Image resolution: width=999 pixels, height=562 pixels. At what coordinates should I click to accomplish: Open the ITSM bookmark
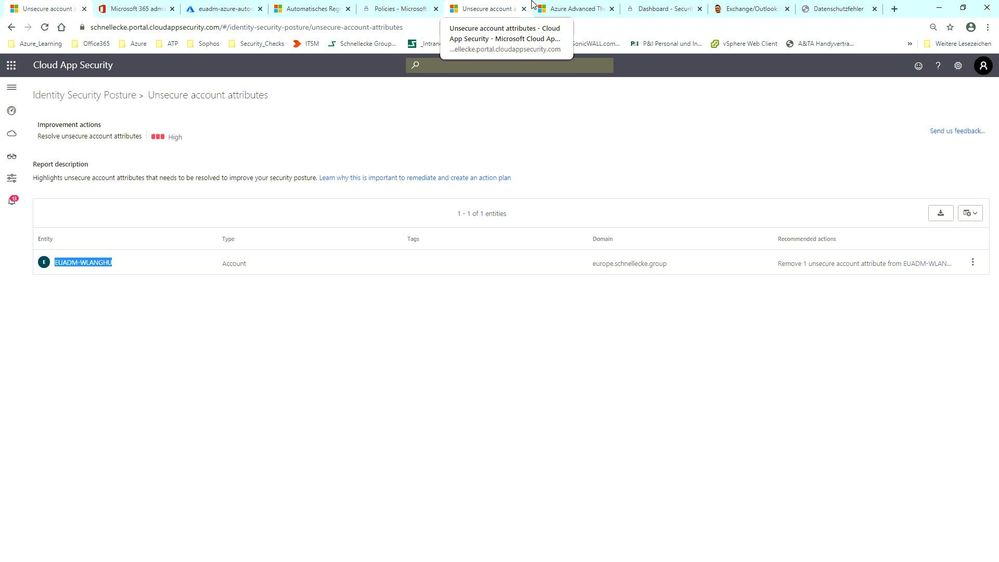coord(306,44)
